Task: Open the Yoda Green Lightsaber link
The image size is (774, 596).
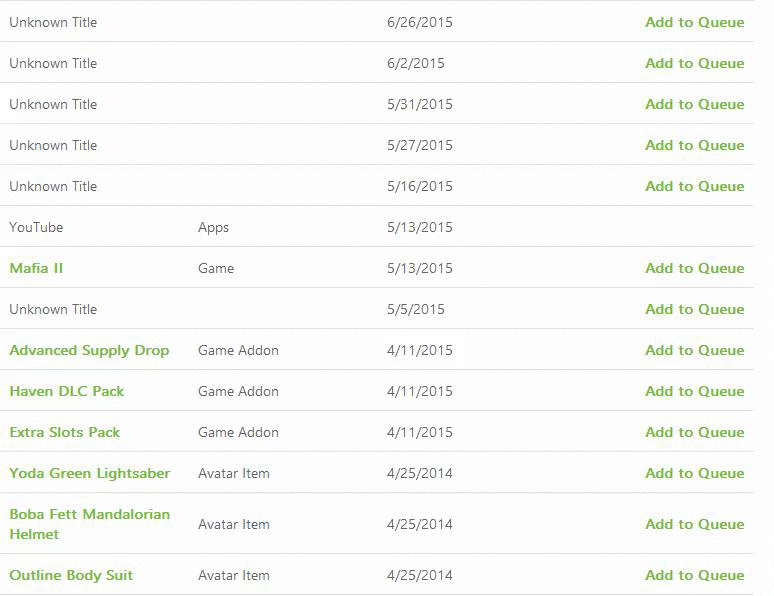Action: 89,473
